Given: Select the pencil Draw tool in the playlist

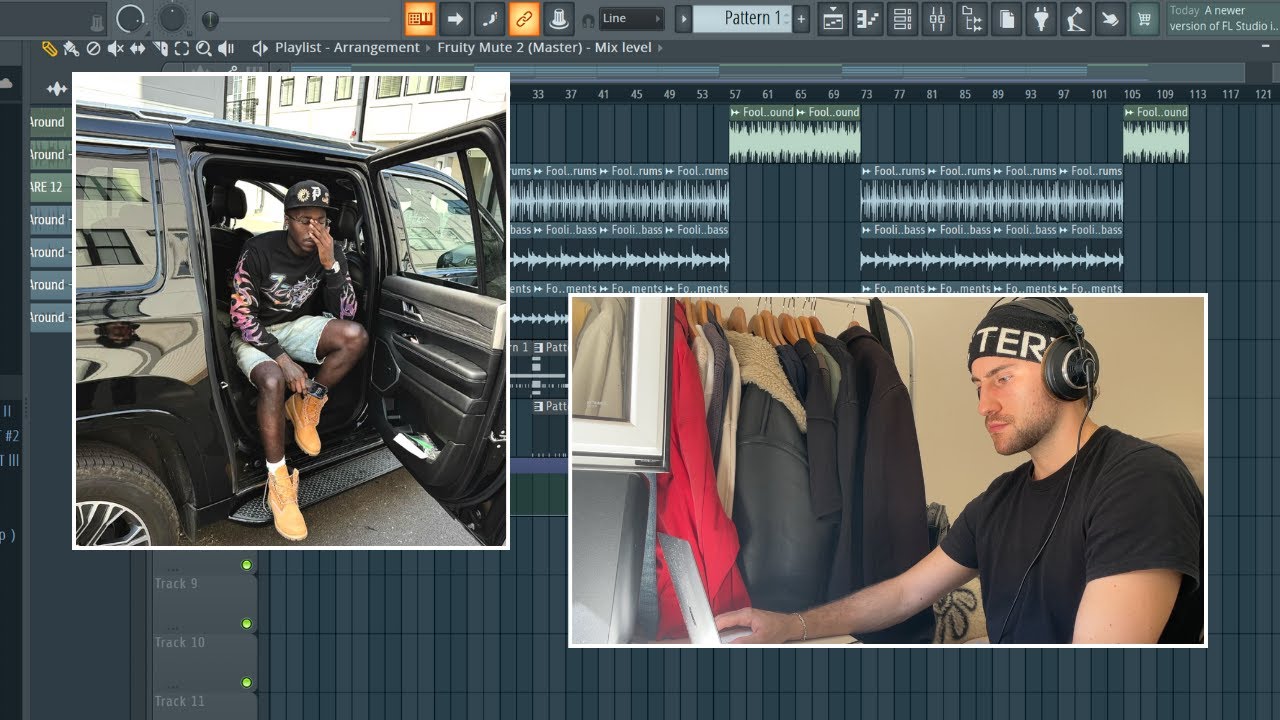Looking at the screenshot, I should (49, 48).
